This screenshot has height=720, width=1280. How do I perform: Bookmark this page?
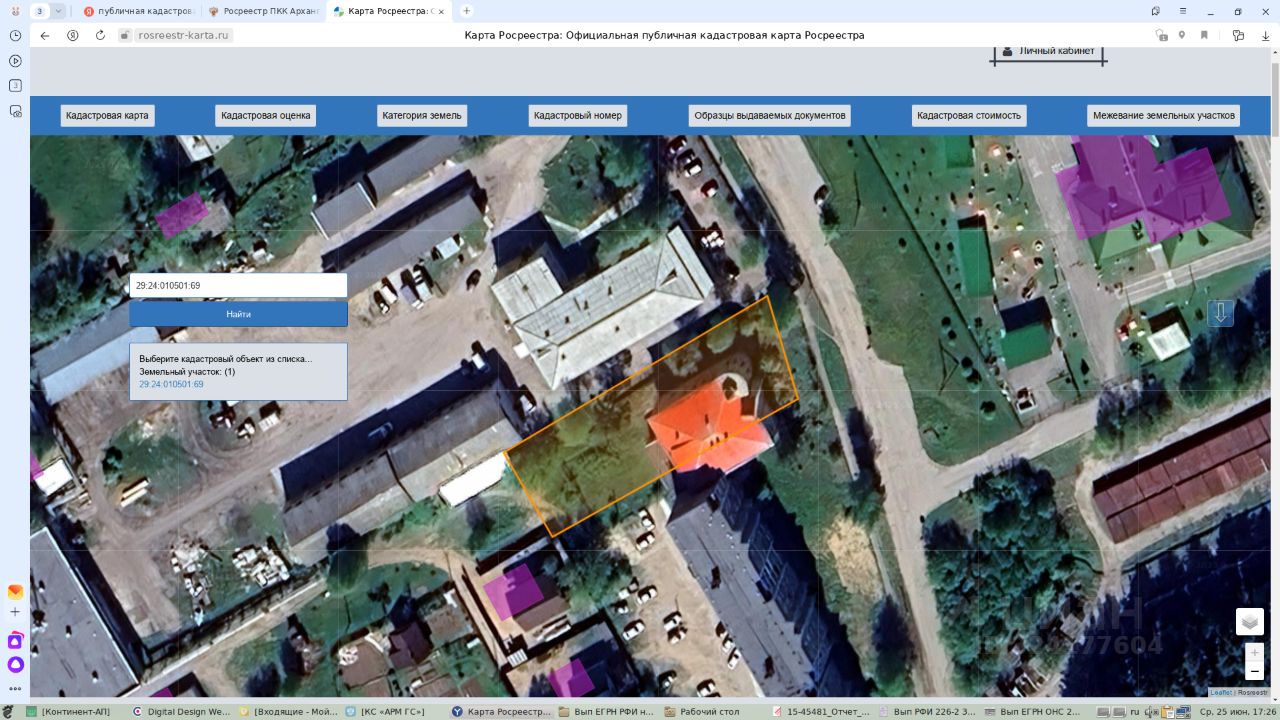tap(1204, 35)
